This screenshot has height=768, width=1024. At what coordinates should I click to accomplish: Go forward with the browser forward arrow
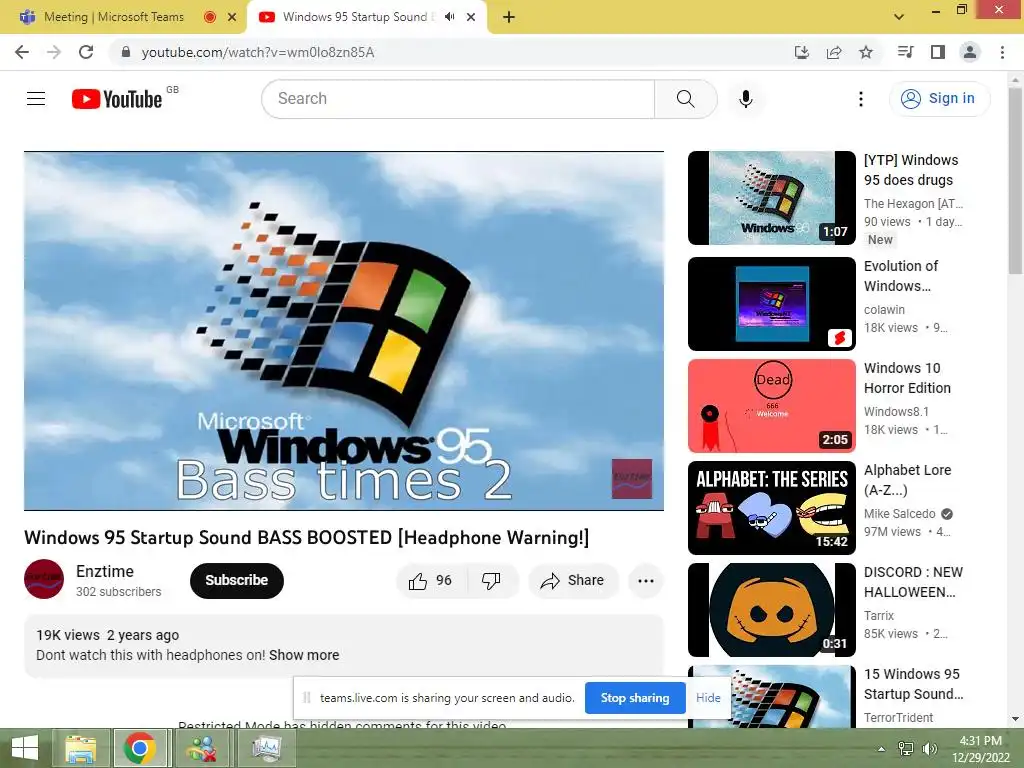54,52
